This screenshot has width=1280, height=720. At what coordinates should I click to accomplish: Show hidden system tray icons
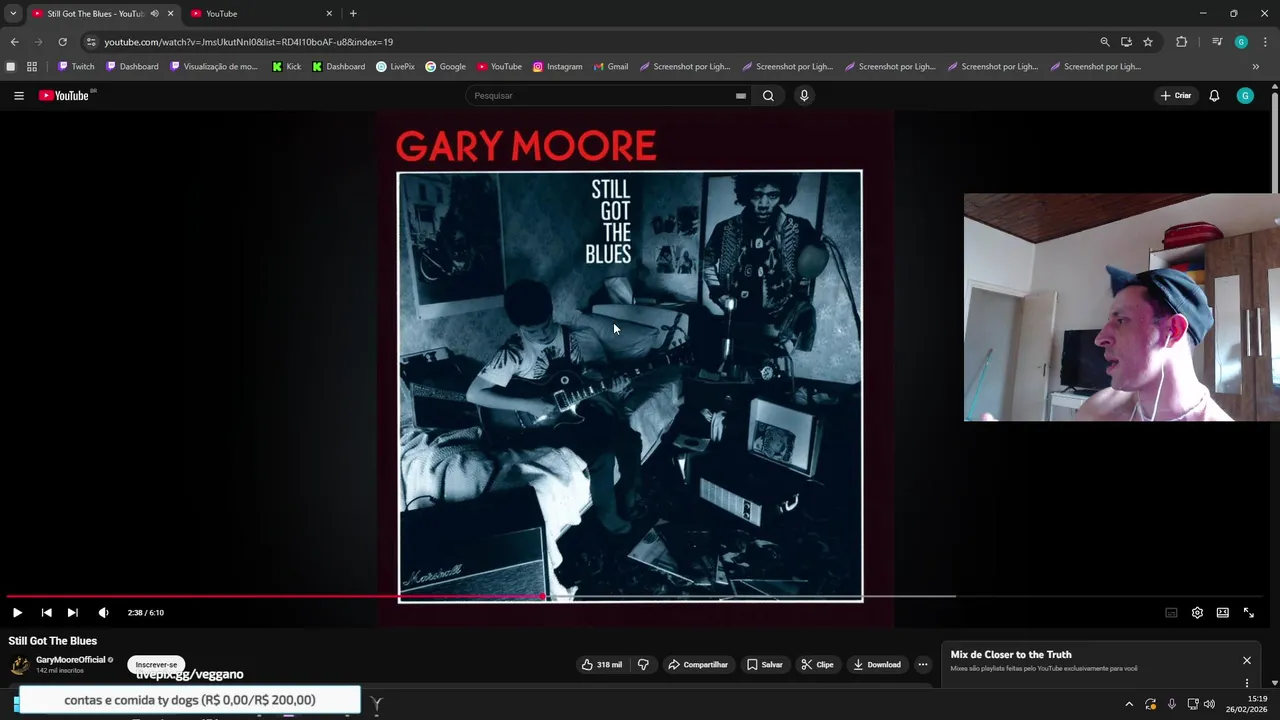[x=1129, y=704]
